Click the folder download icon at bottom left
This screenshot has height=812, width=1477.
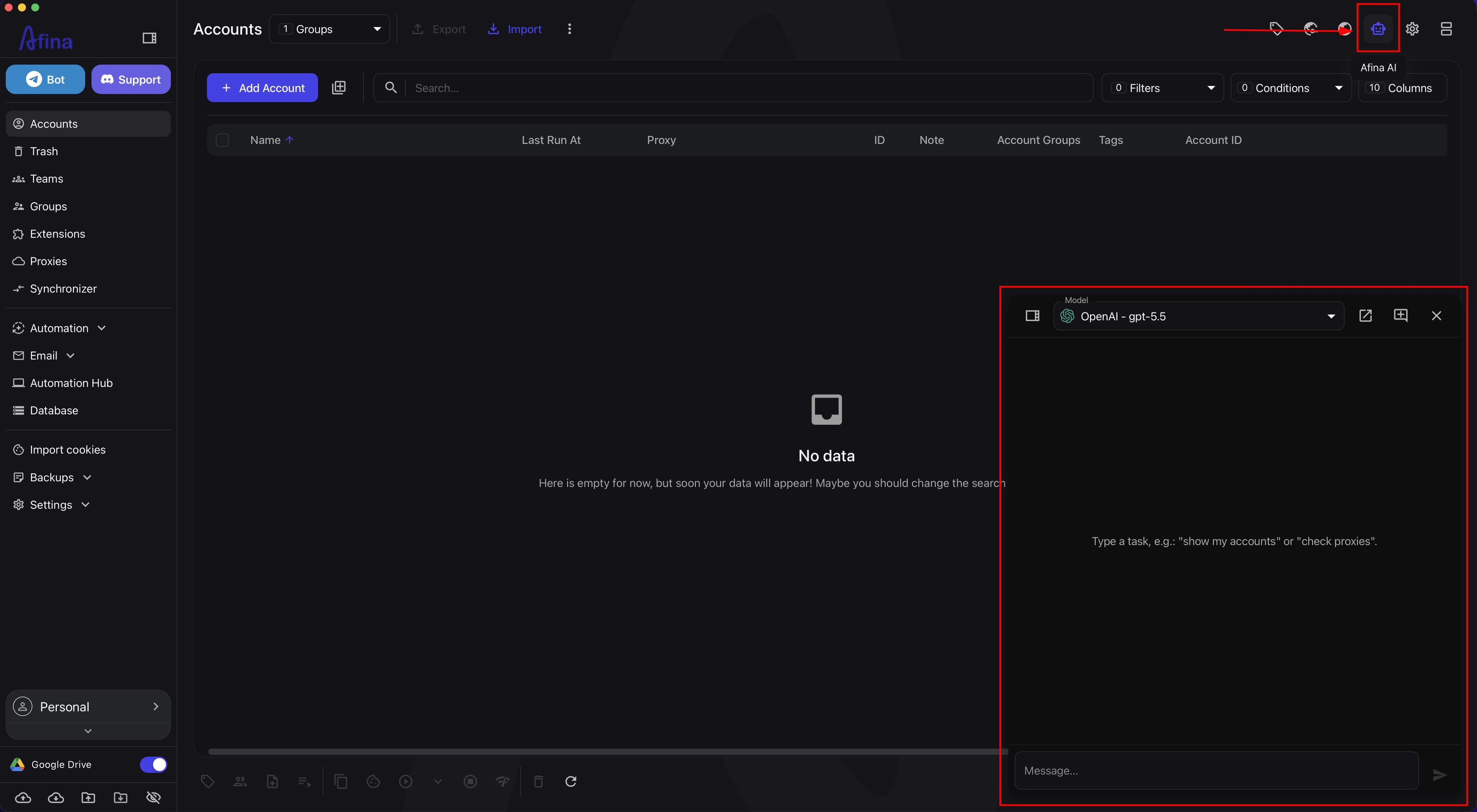[x=120, y=798]
